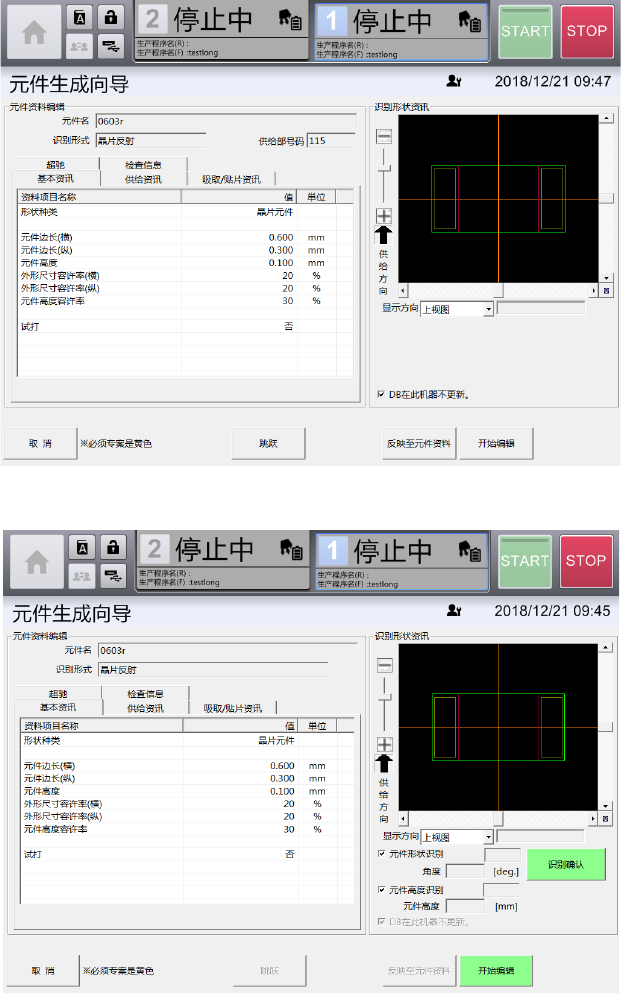Image resolution: width=621 pixels, height=993 pixels.
Task: Zoom out with minus icon, 09:47 screen
Action: (384, 136)
